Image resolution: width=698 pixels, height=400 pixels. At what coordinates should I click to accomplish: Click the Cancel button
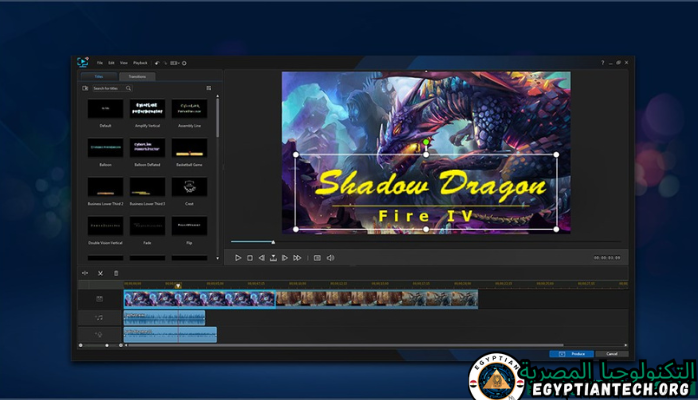(612, 354)
